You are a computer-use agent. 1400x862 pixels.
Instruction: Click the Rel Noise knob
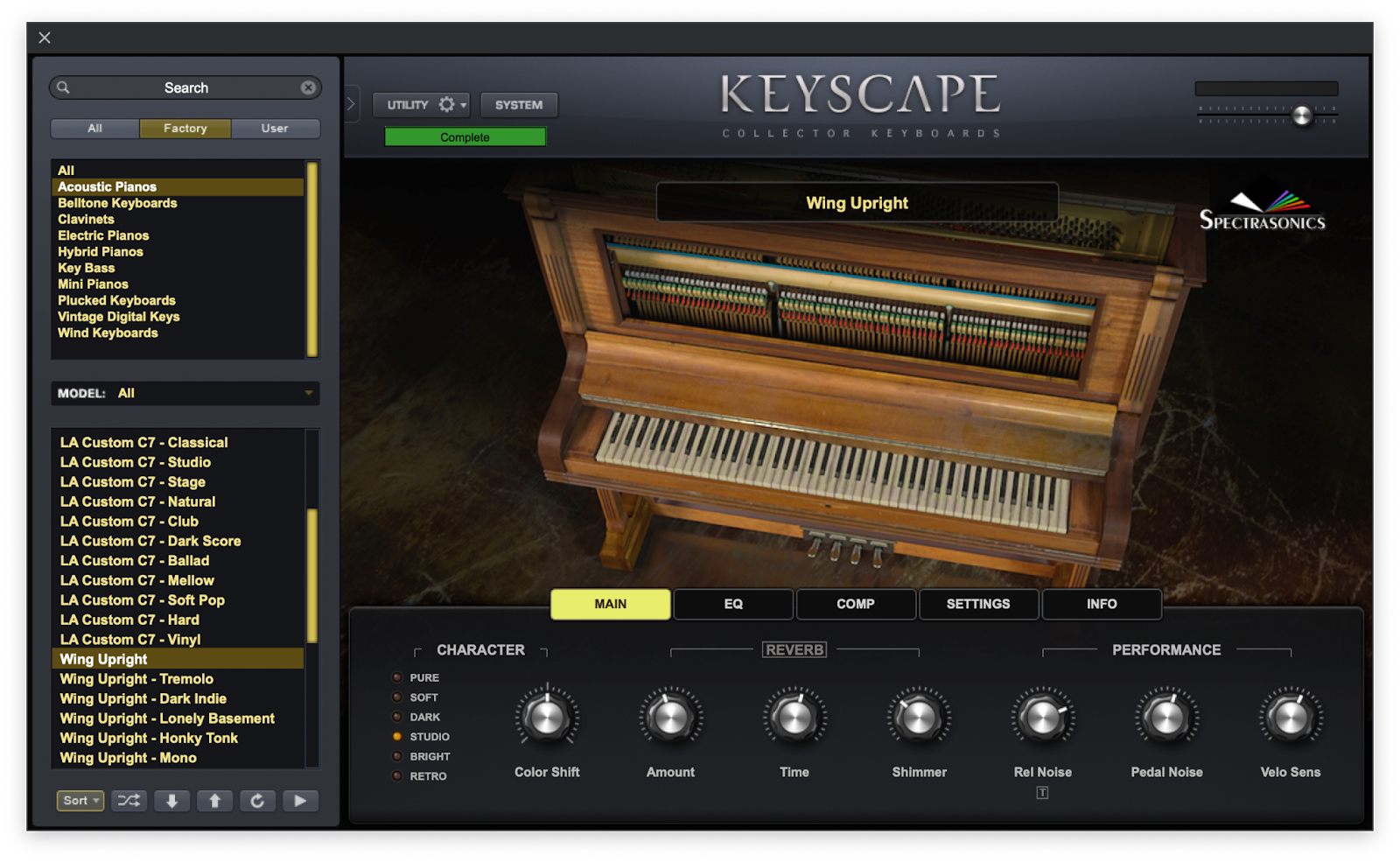[x=1043, y=718]
